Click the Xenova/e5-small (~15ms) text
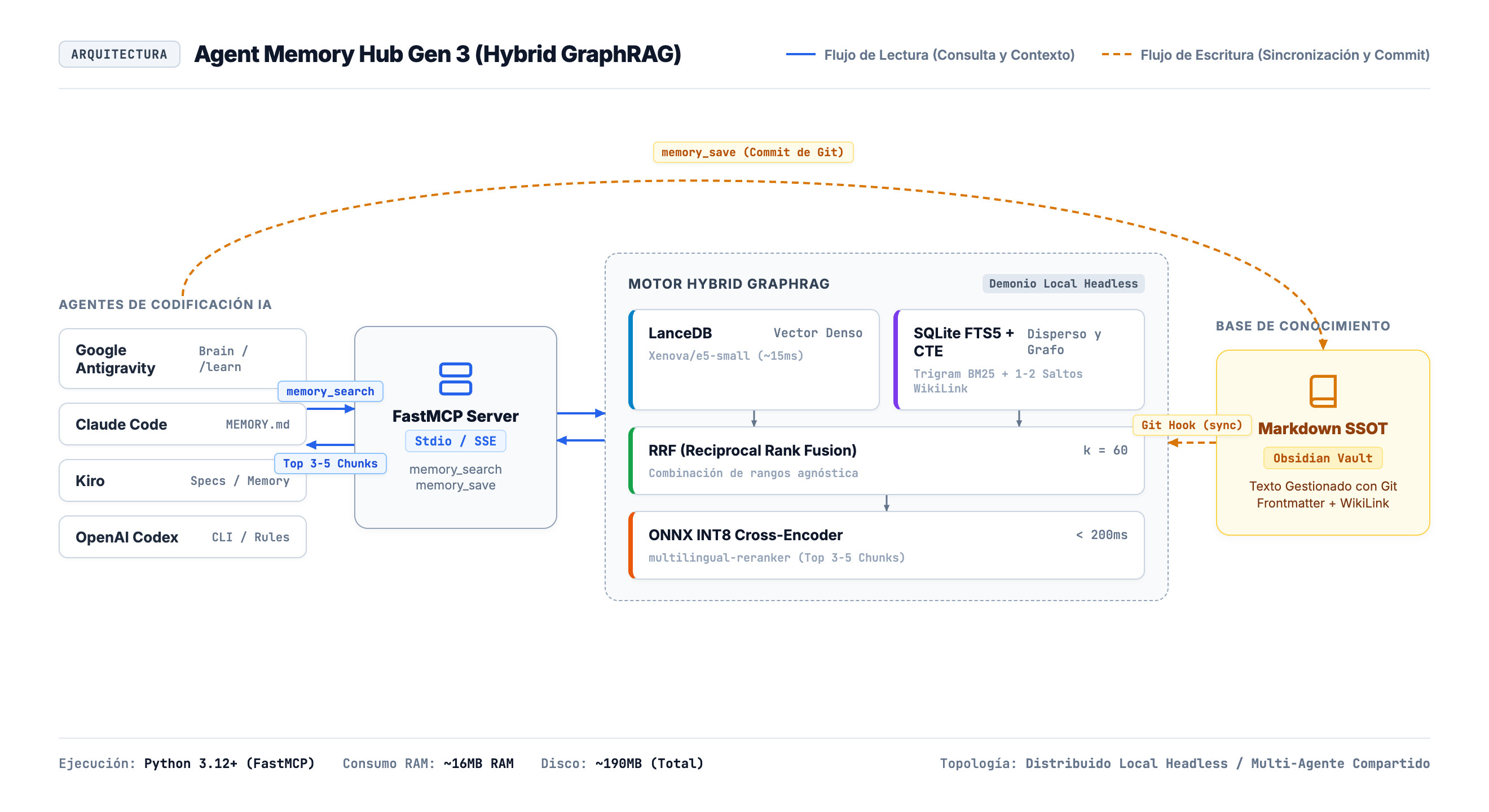The width and height of the screenshot is (1489, 812). click(725, 355)
